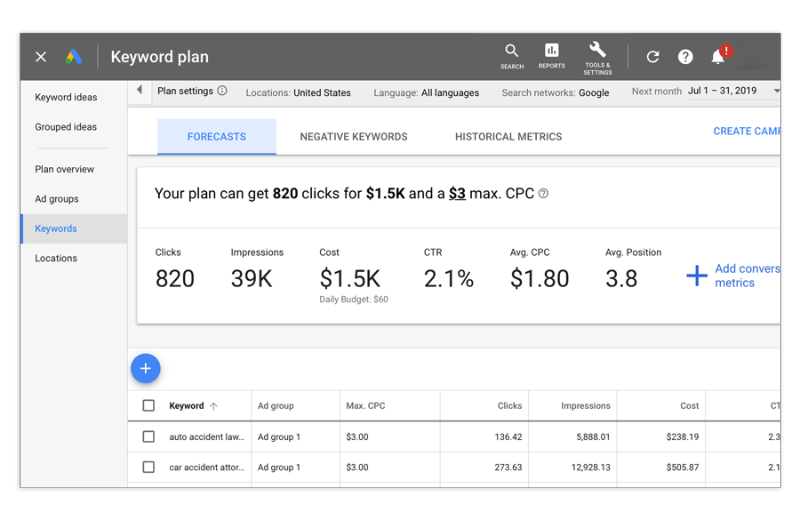The width and height of the screenshot is (800, 520).
Task: Select Keywords in sidebar
Action: (74, 229)
